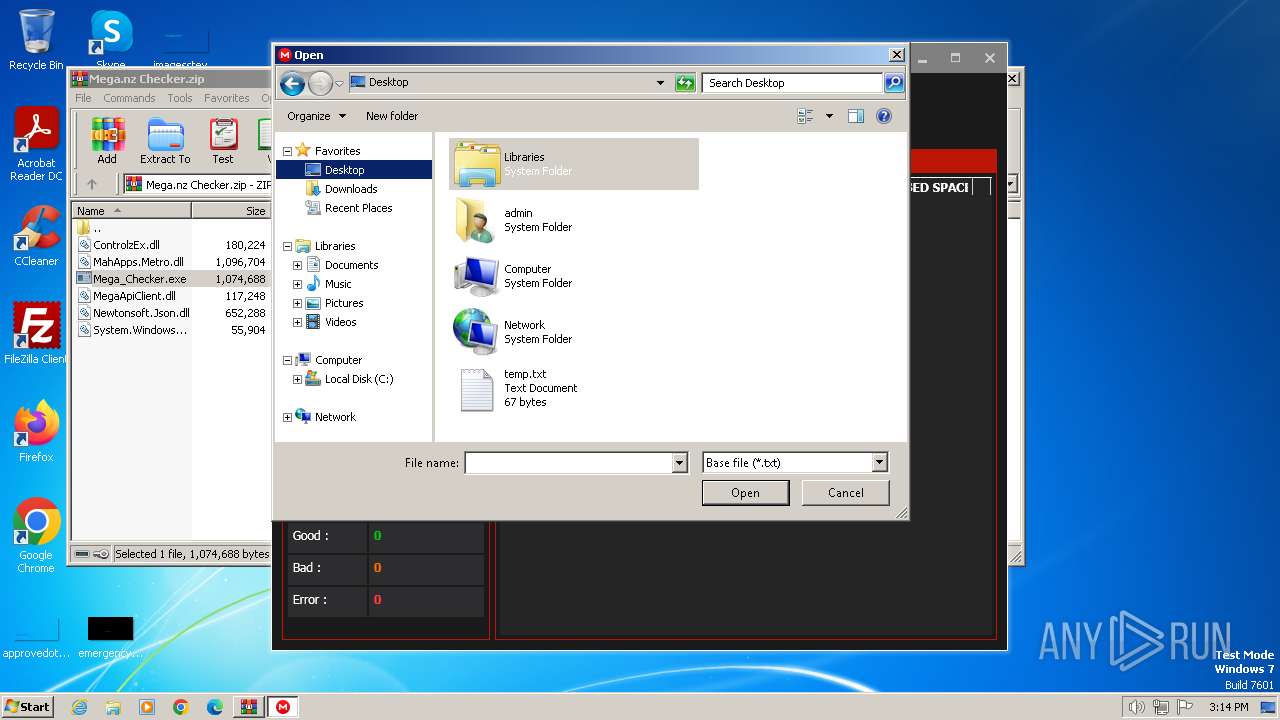This screenshot has width=1280, height=720.
Task: Expand the Network tree node
Action: pos(288,417)
